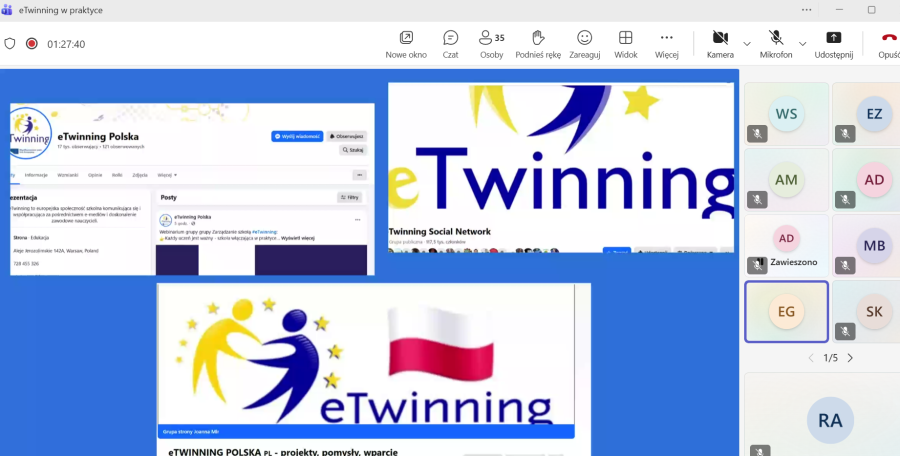Go to next participant page arrow
This screenshot has height=456, width=900.
(x=850, y=358)
